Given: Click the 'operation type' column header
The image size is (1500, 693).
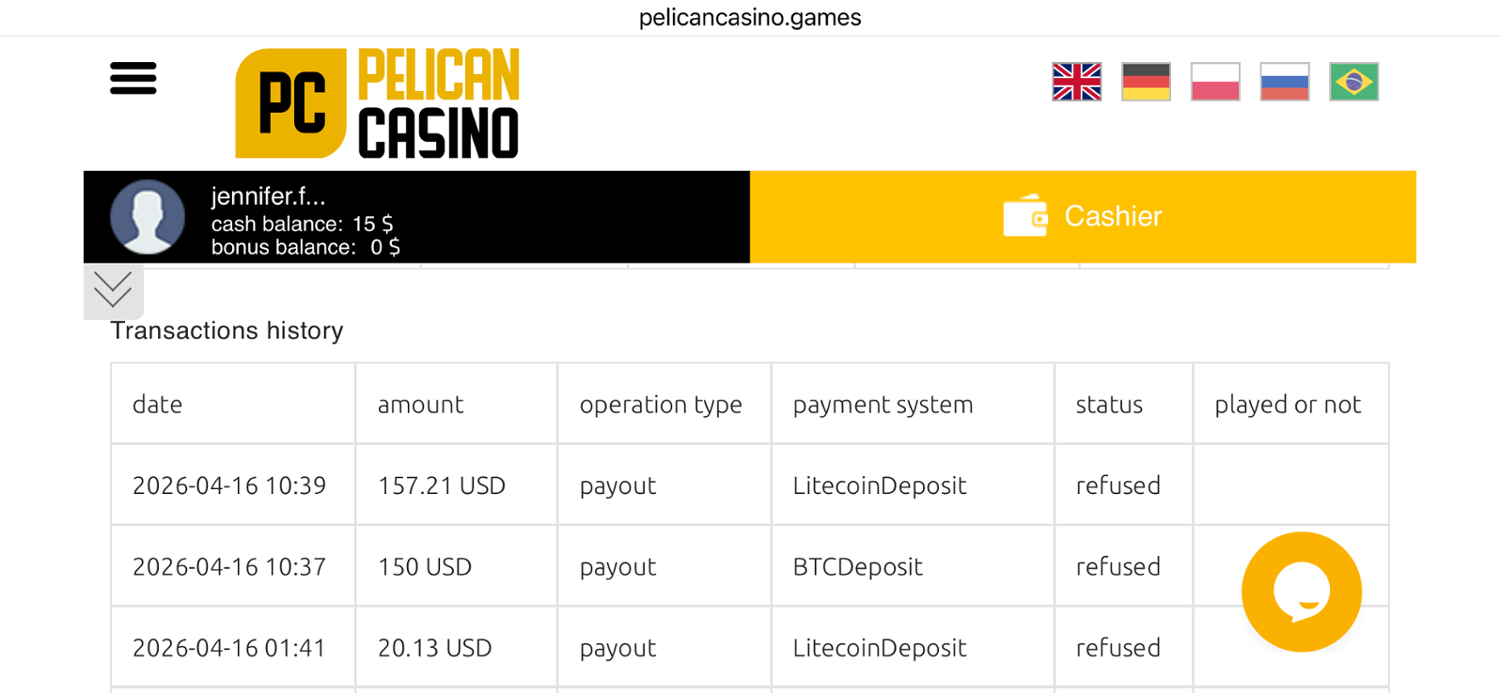Looking at the screenshot, I should [660, 404].
